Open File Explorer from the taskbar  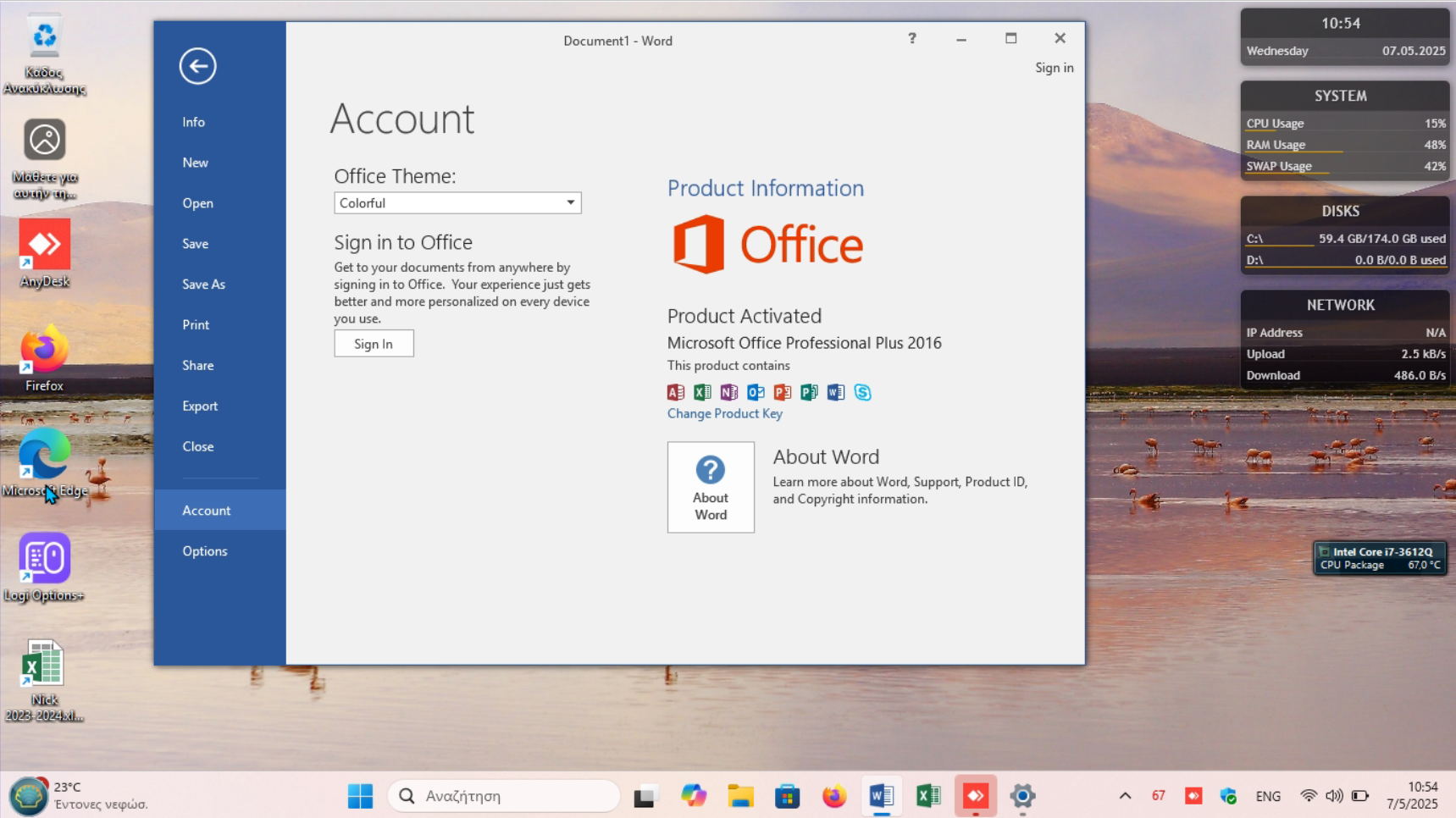click(740, 796)
